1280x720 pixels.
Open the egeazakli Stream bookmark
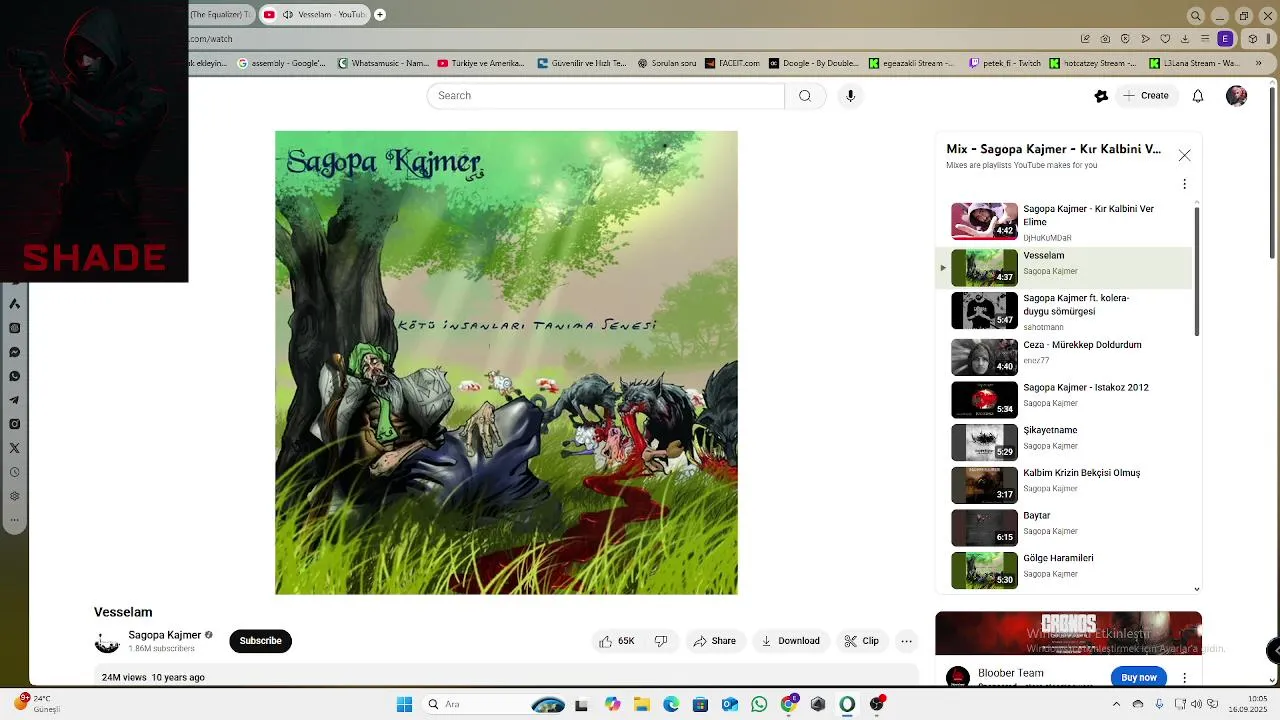[912, 63]
